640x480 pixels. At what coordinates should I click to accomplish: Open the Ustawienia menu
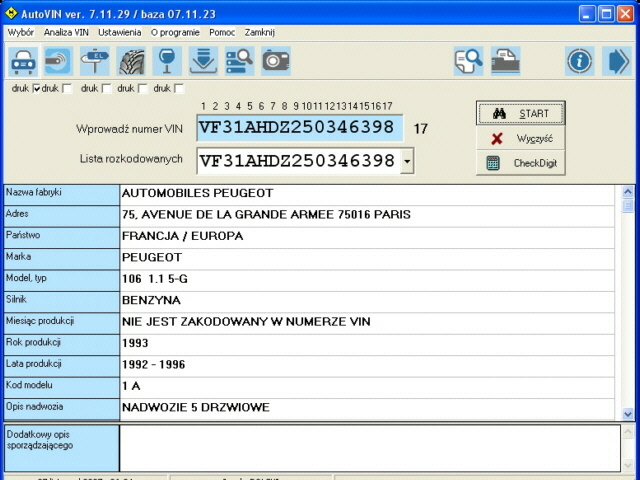pyautogui.click(x=119, y=32)
